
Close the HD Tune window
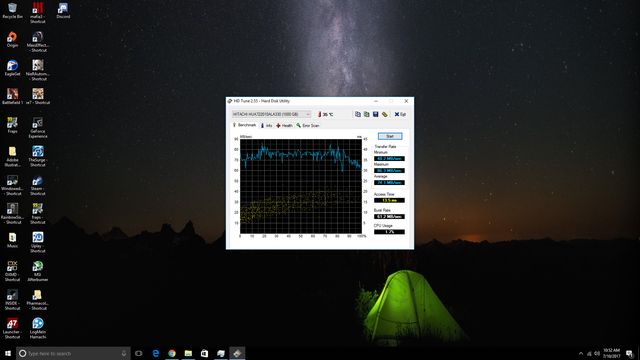406,101
